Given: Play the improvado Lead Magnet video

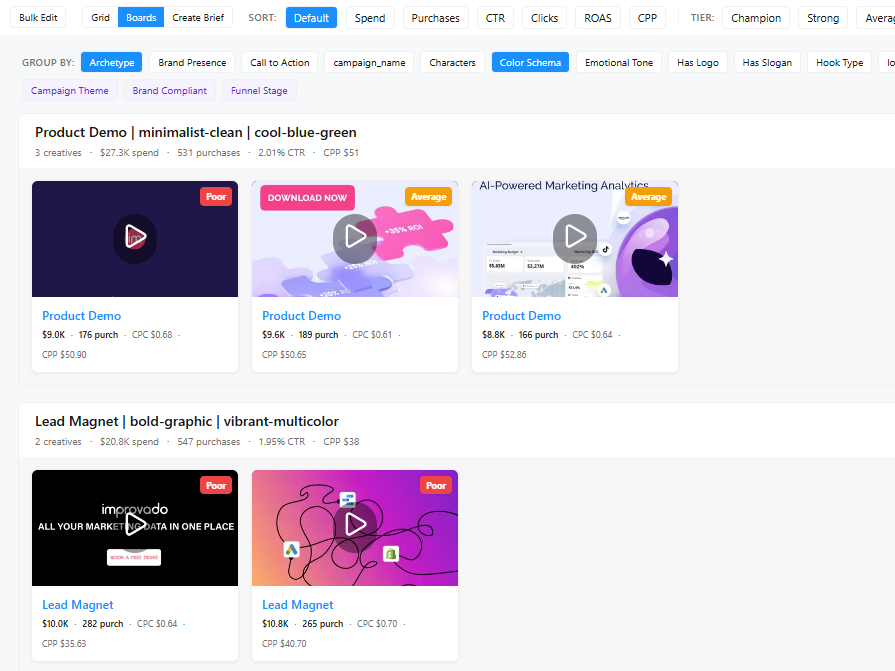Looking at the screenshot, I should tap(135, 526).
